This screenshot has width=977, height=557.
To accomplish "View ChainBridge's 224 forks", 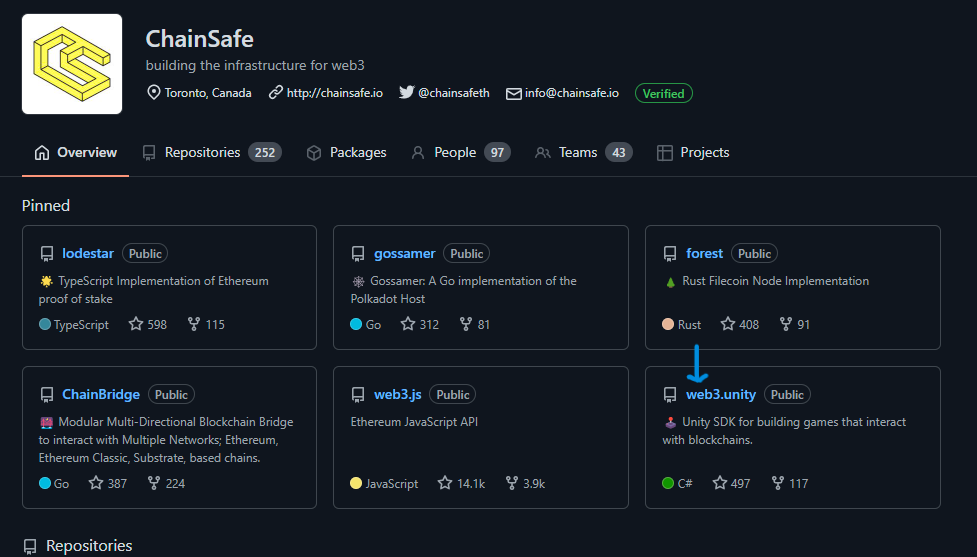I will pos(166,483).
